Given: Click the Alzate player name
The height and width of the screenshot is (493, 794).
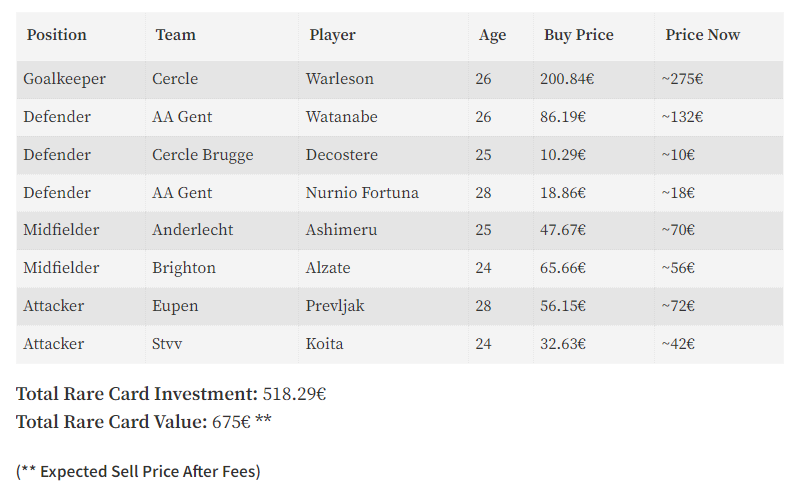Looking at the screenshot, I should [328, 268].
